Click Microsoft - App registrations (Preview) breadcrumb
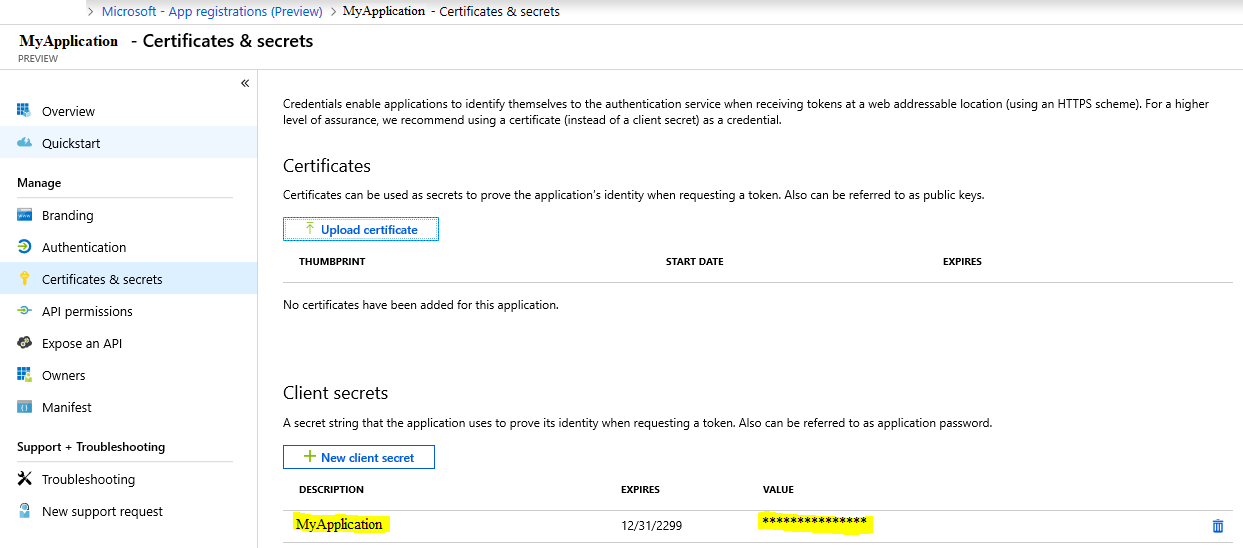The height and width of the screenshot is (548, 1243). [x=212, y=12]
